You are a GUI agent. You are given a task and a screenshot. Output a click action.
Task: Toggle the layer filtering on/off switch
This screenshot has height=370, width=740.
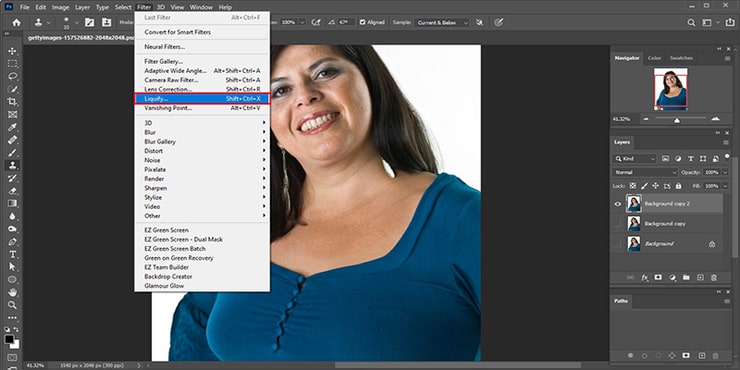[x=727, y=156]
